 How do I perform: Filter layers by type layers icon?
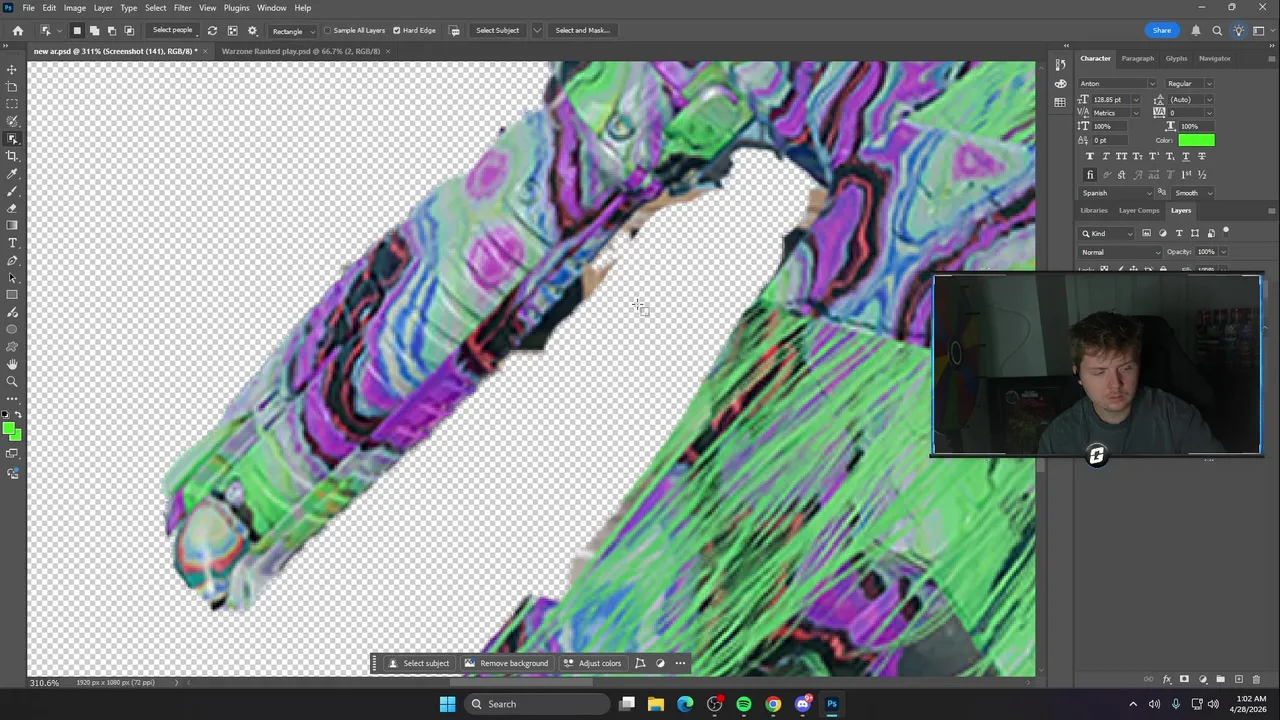1179,233
